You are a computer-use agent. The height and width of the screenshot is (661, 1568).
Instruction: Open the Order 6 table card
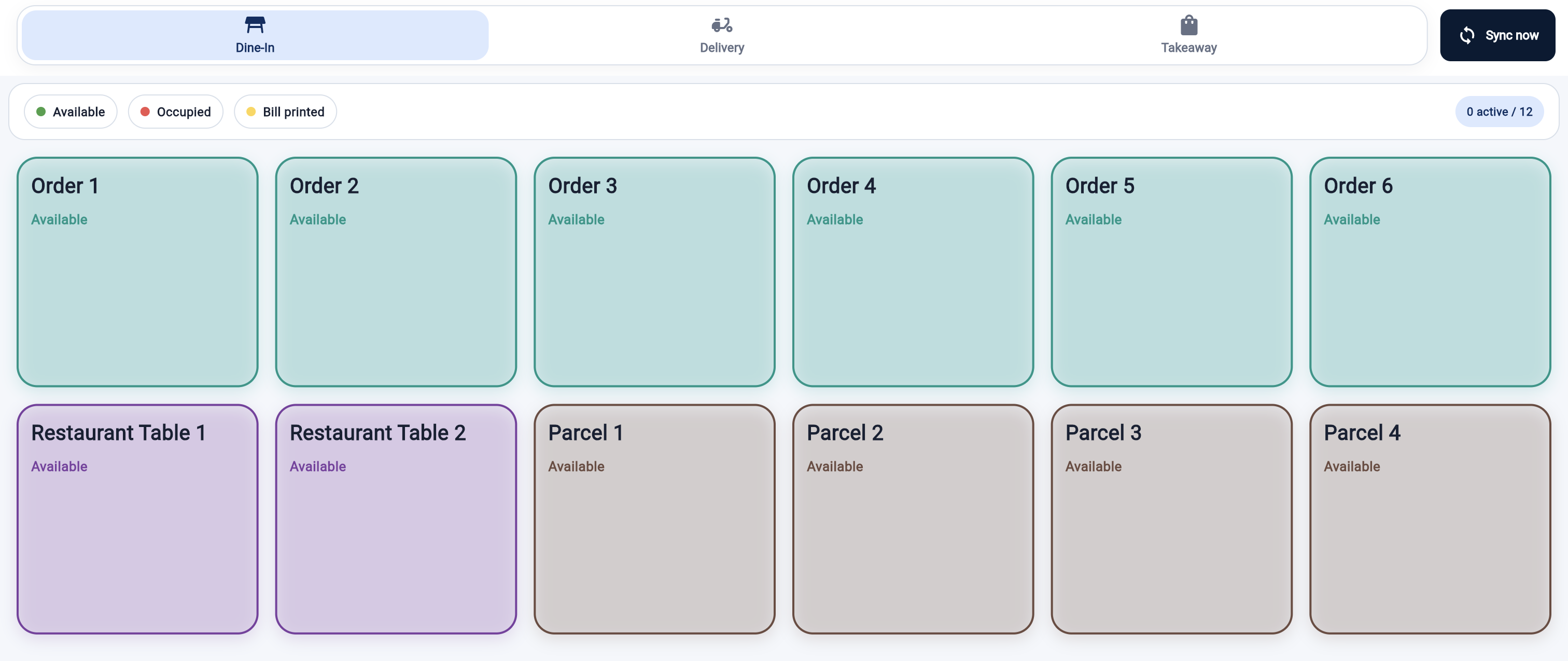(x=1430, y=272)
